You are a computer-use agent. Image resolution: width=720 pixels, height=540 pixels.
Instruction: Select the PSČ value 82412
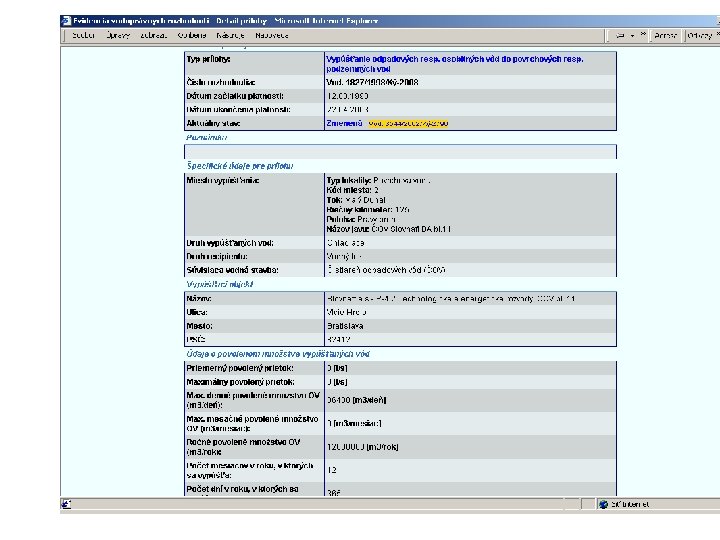(339, 339)
